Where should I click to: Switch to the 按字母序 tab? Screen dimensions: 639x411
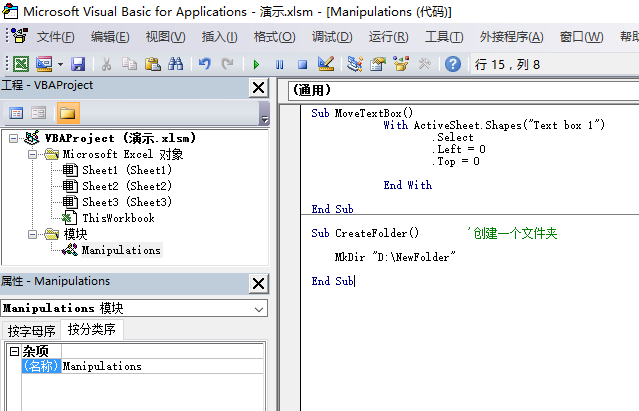[x=31, y=331]
